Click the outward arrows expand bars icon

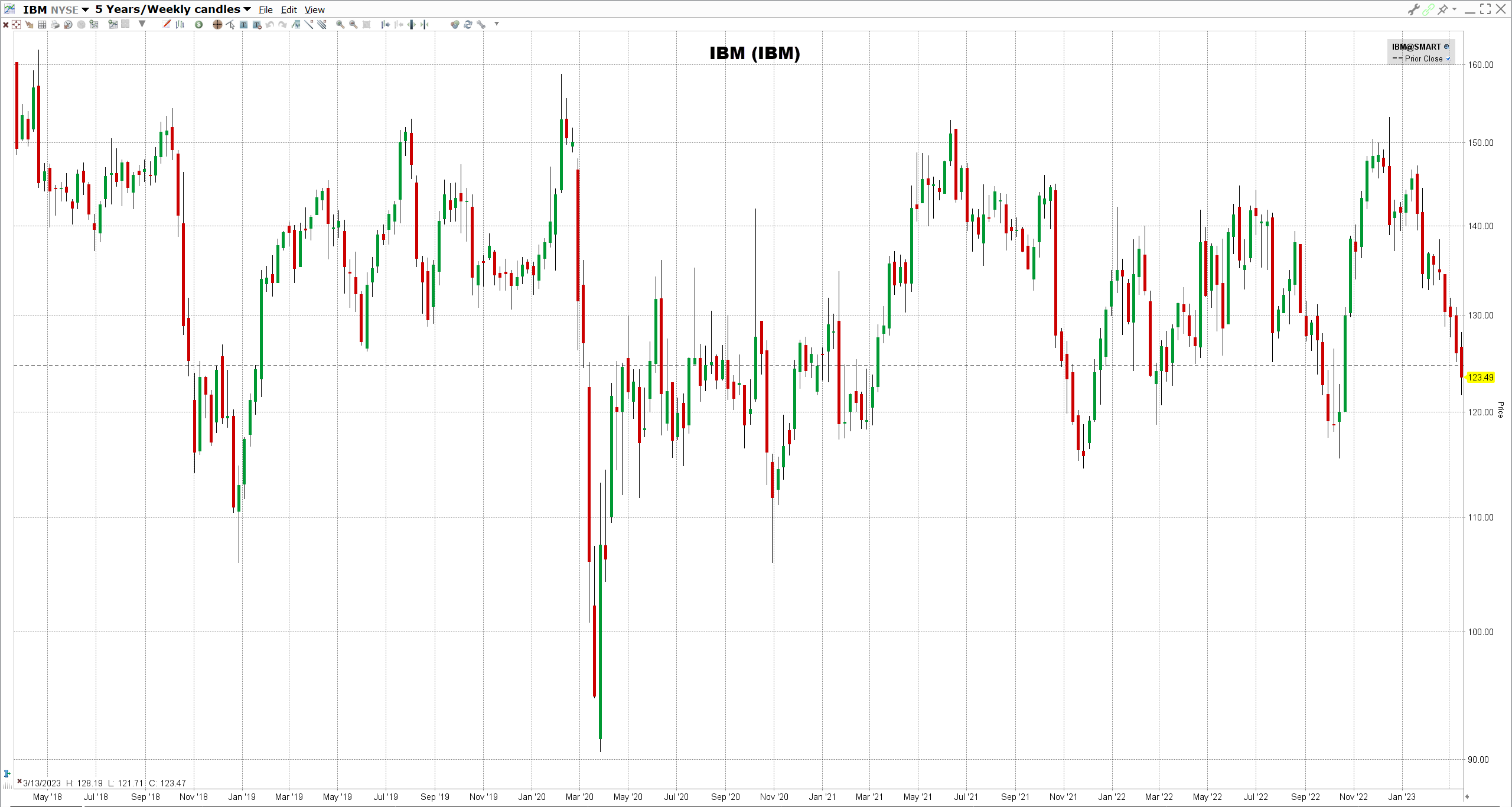click(411, 24)
